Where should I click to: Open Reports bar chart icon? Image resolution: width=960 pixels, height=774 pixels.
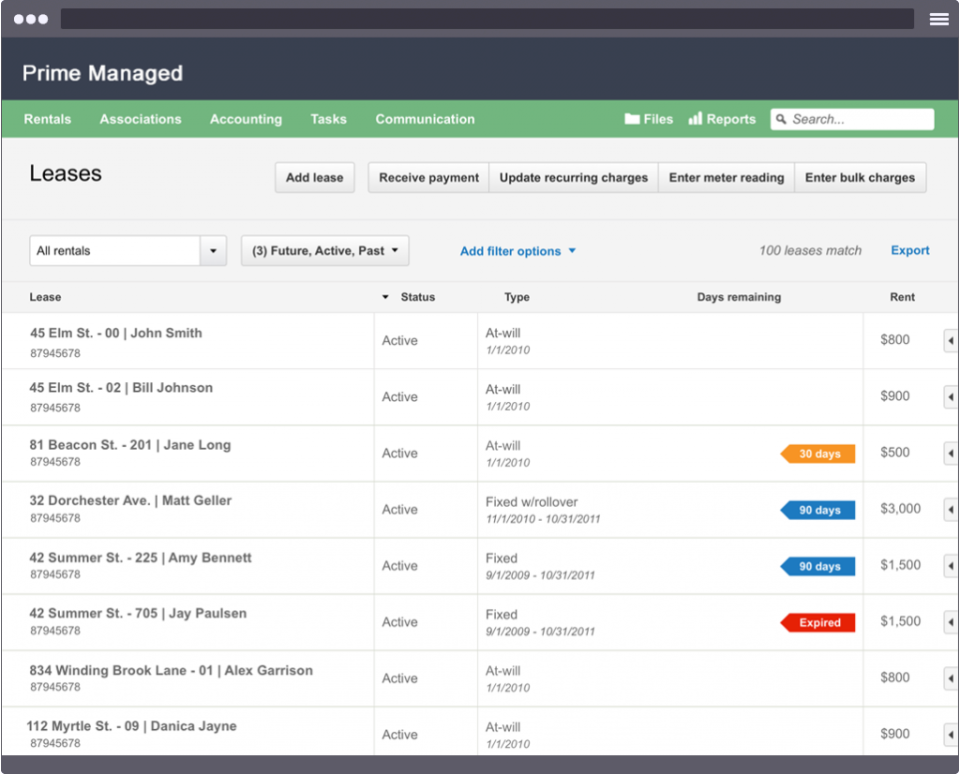(695, 119)
